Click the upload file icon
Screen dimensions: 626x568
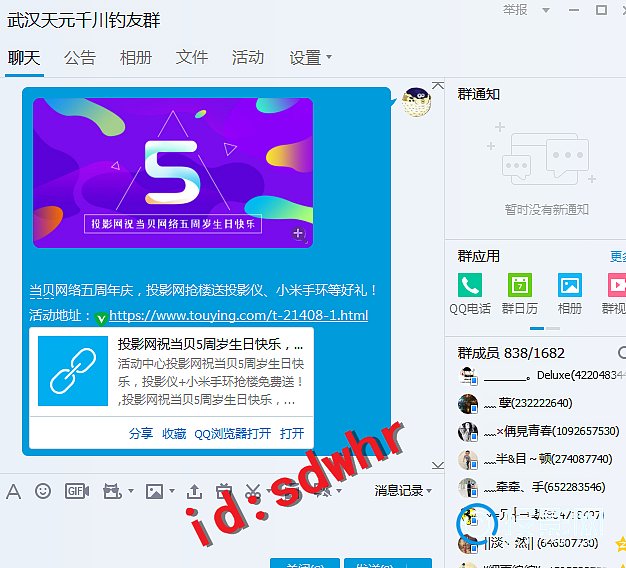point(194,491)
